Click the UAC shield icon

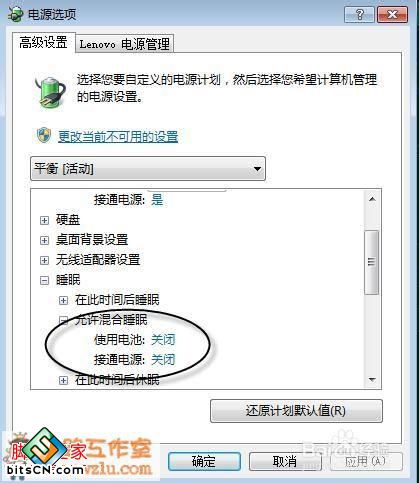(x=44, y=135)
